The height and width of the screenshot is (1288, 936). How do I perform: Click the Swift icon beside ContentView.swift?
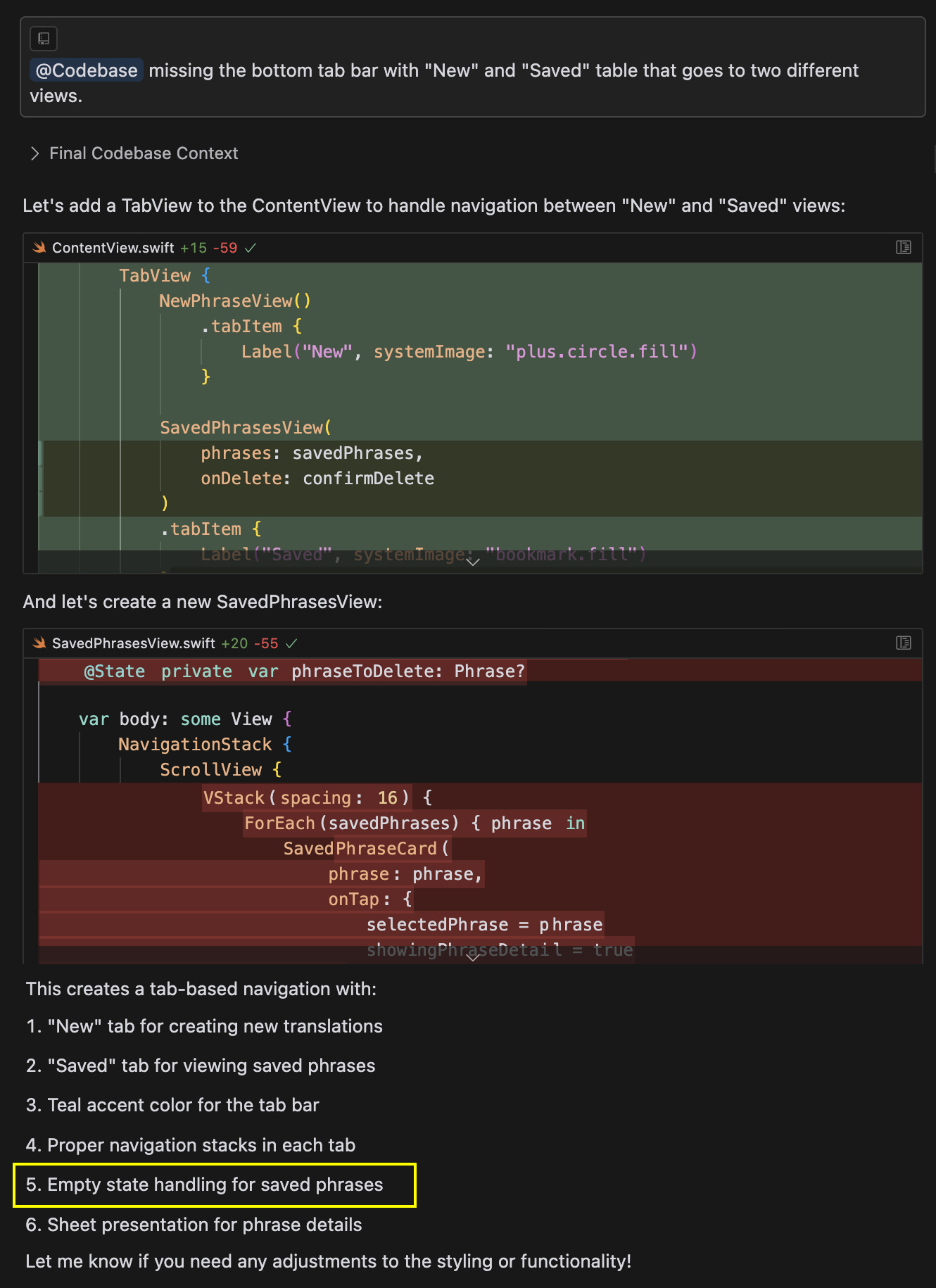(39, 247)
